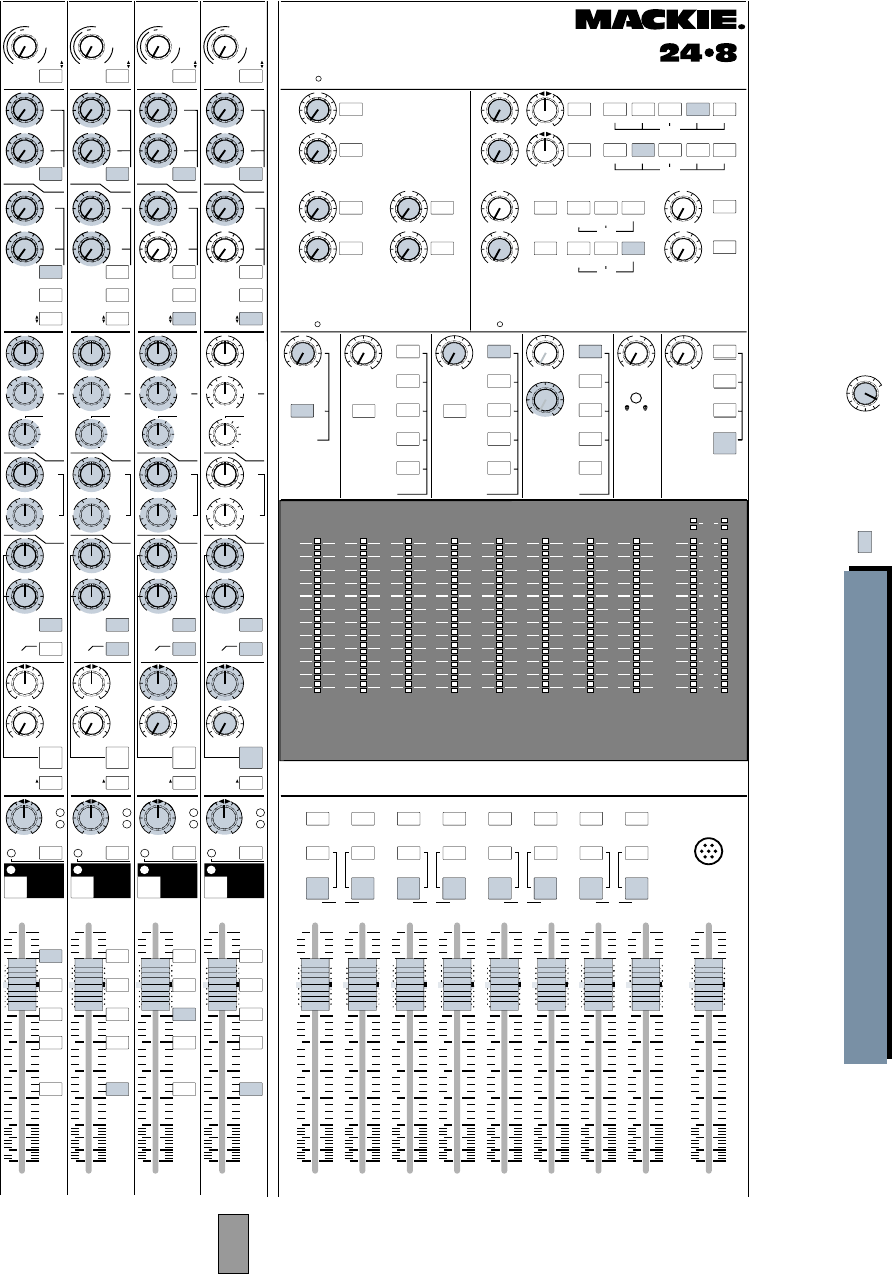Toggle the small button beneath channel two's trim knob
Image resolution: width=892 pixels, height=1274 pixels.
(x=117, y=77)
